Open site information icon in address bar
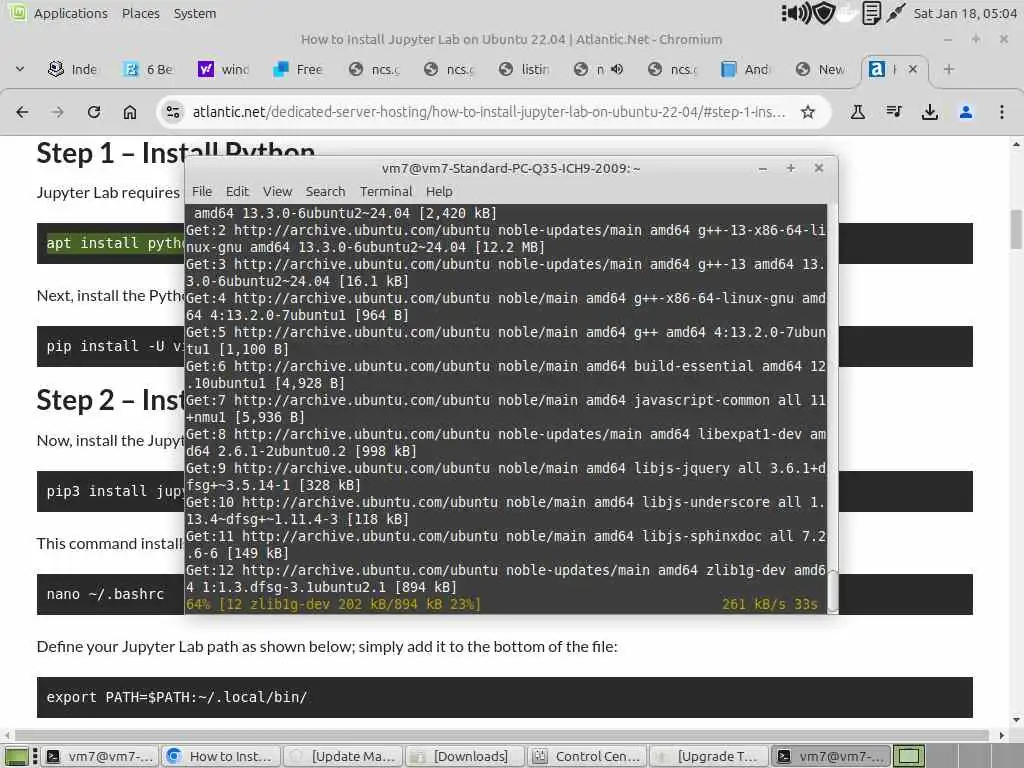Screen dimensions: 1024x768 pyautogui.click(x=173, y=112)
